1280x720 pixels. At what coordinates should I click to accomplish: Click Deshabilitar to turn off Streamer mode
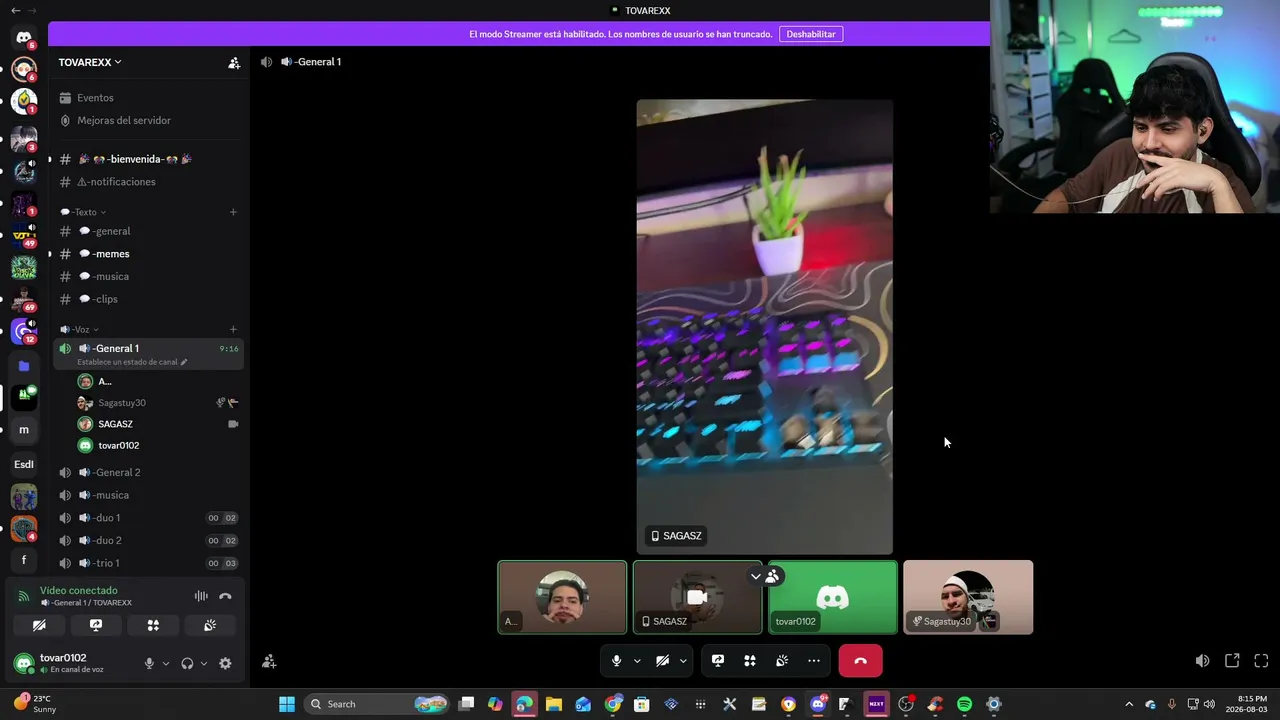pyautogui.click(x=811, y=34)
